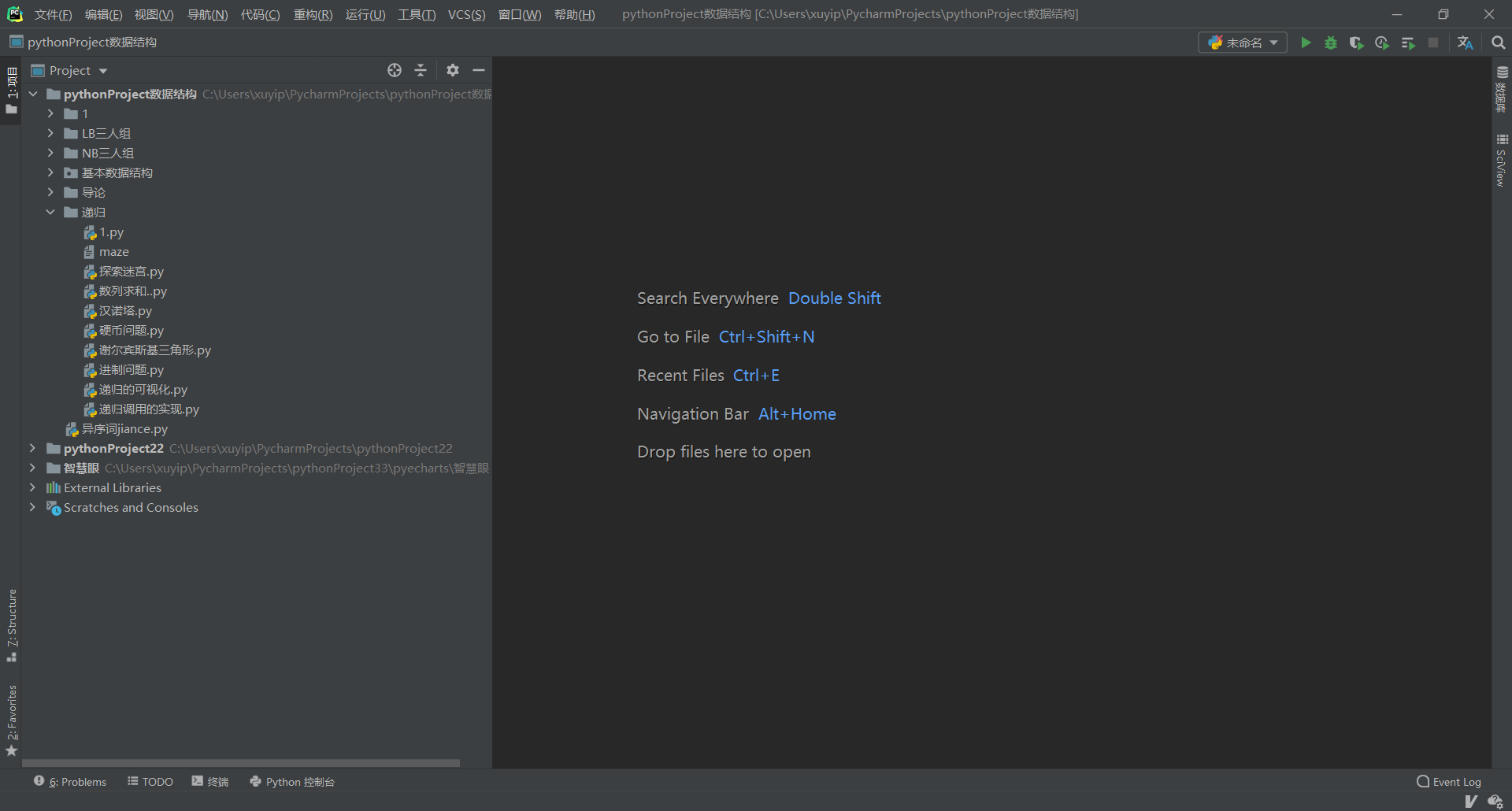
Task: Open the 视图(V) menu
Action: click(154, 15)
